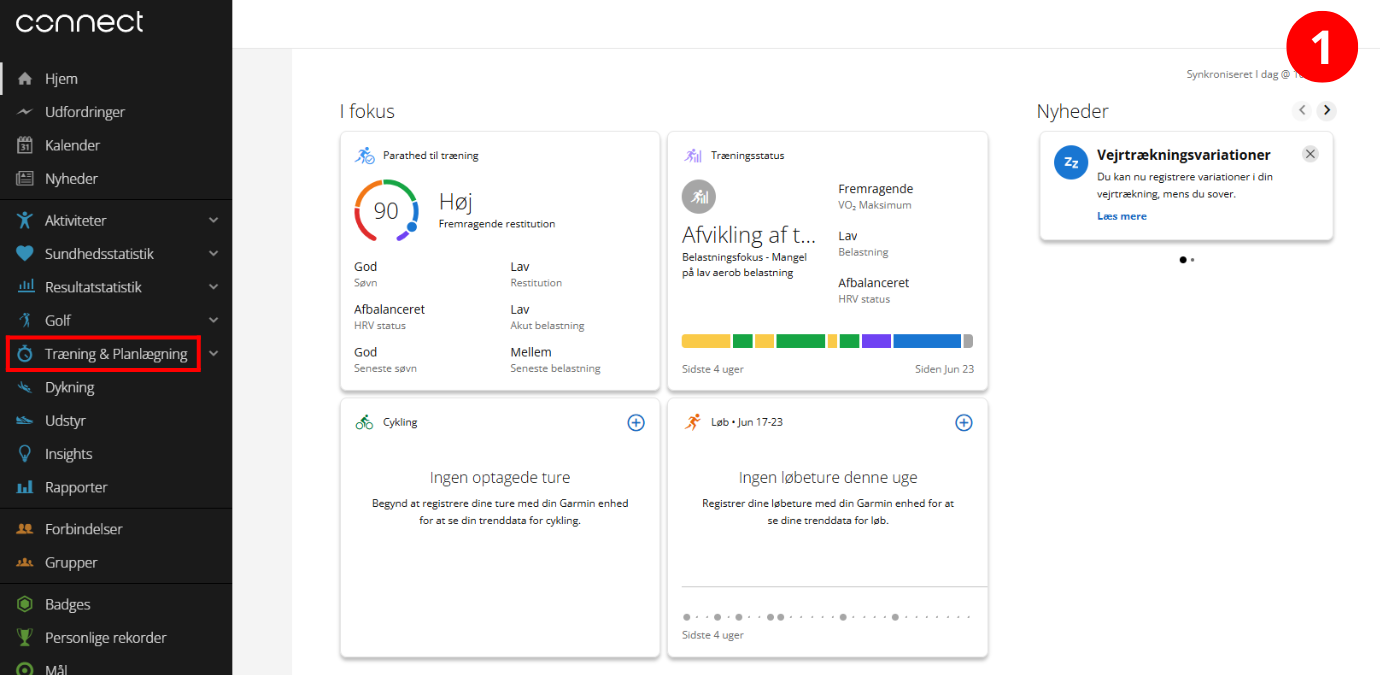Click the Personlige rekorder trophy icon
The image size is (1380, 675).
25,638
